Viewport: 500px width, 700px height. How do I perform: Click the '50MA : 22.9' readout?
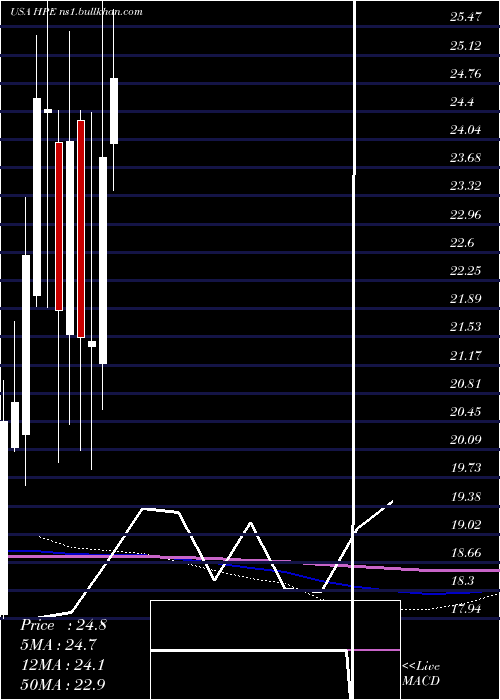coord(62,684)
